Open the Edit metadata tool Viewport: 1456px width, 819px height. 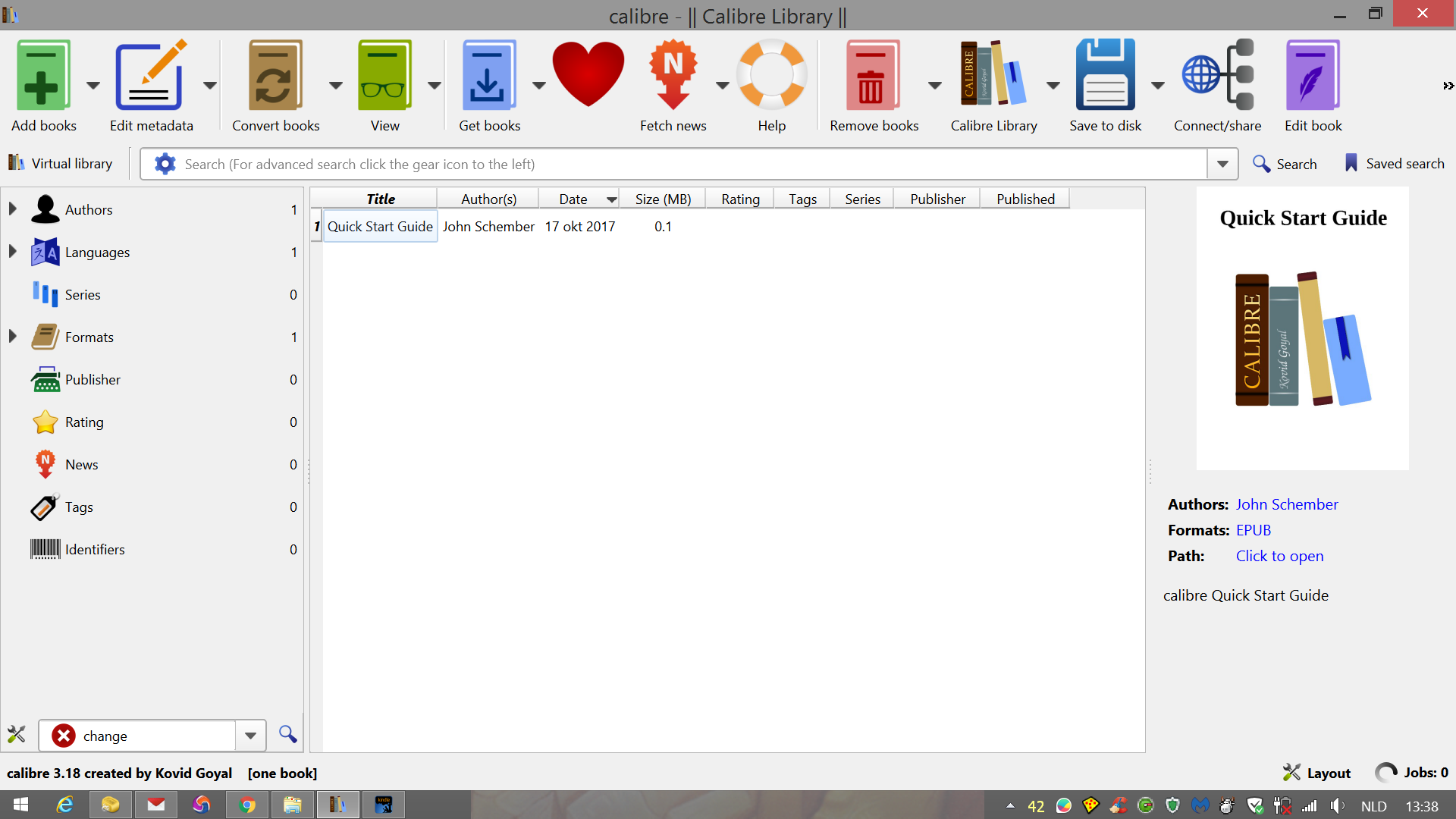pos(150,76)
